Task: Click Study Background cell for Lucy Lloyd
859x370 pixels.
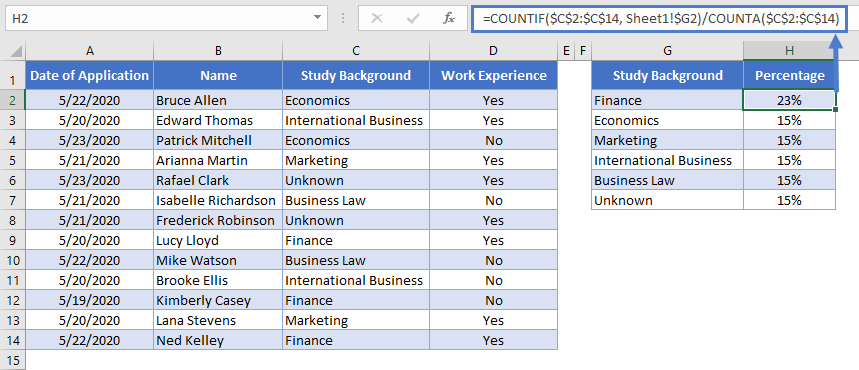Action: pyautogui.click(x=356, y=241)
